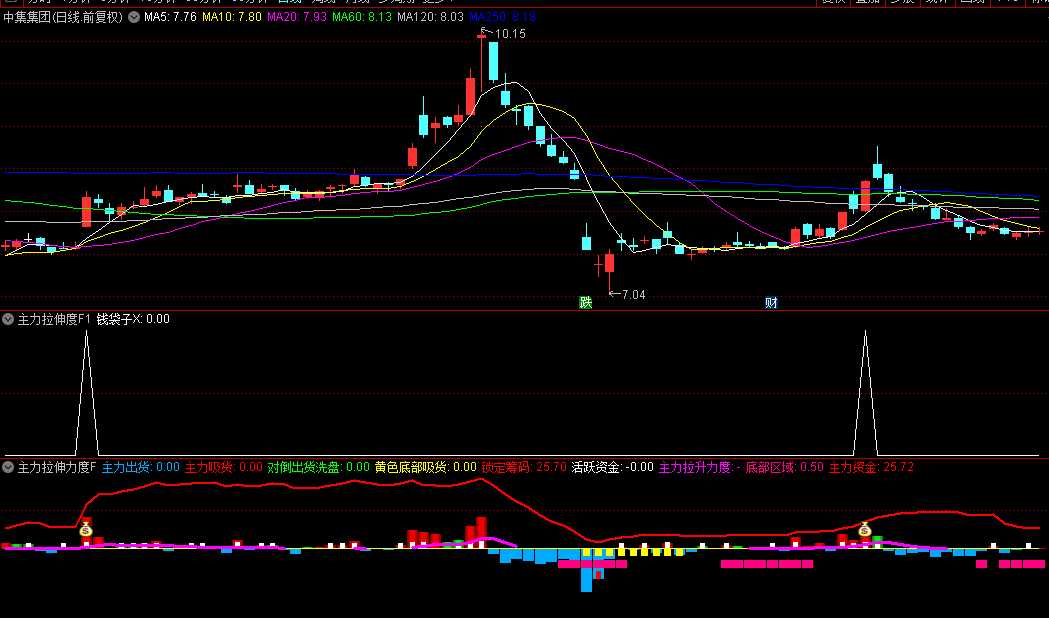Click the red 主力吸货: 0.00 value

223,467
